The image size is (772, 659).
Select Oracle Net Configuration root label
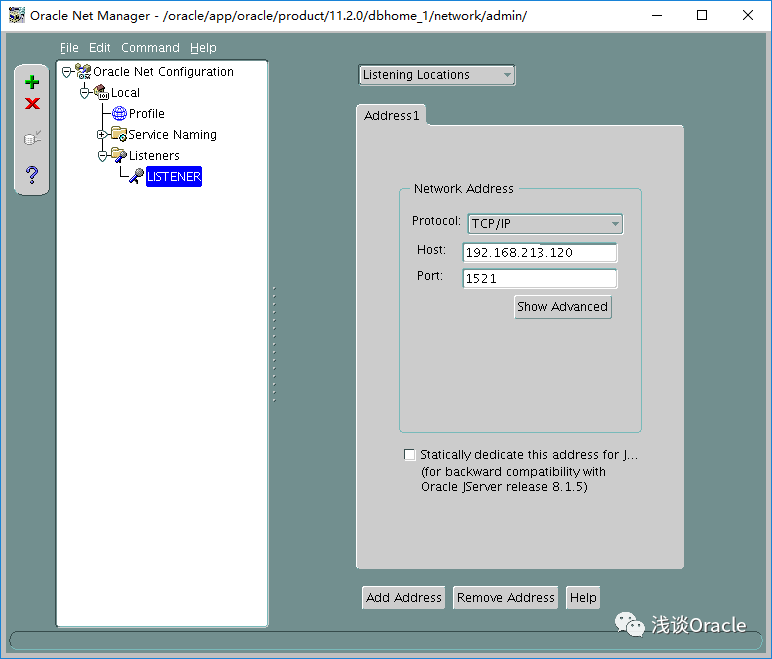click(163, 72)
